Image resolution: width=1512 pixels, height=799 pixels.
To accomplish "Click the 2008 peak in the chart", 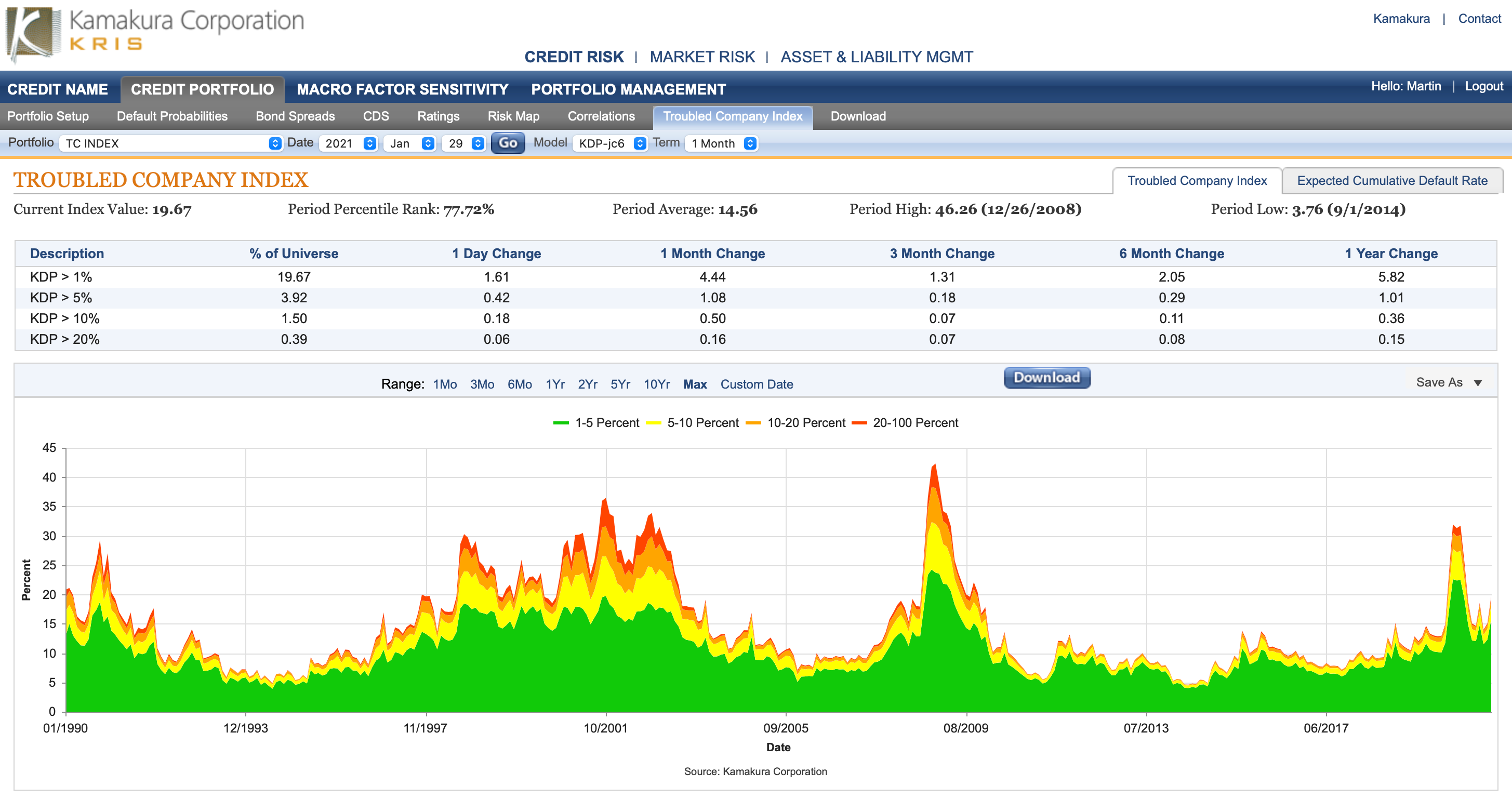I will tap(934, 466).
